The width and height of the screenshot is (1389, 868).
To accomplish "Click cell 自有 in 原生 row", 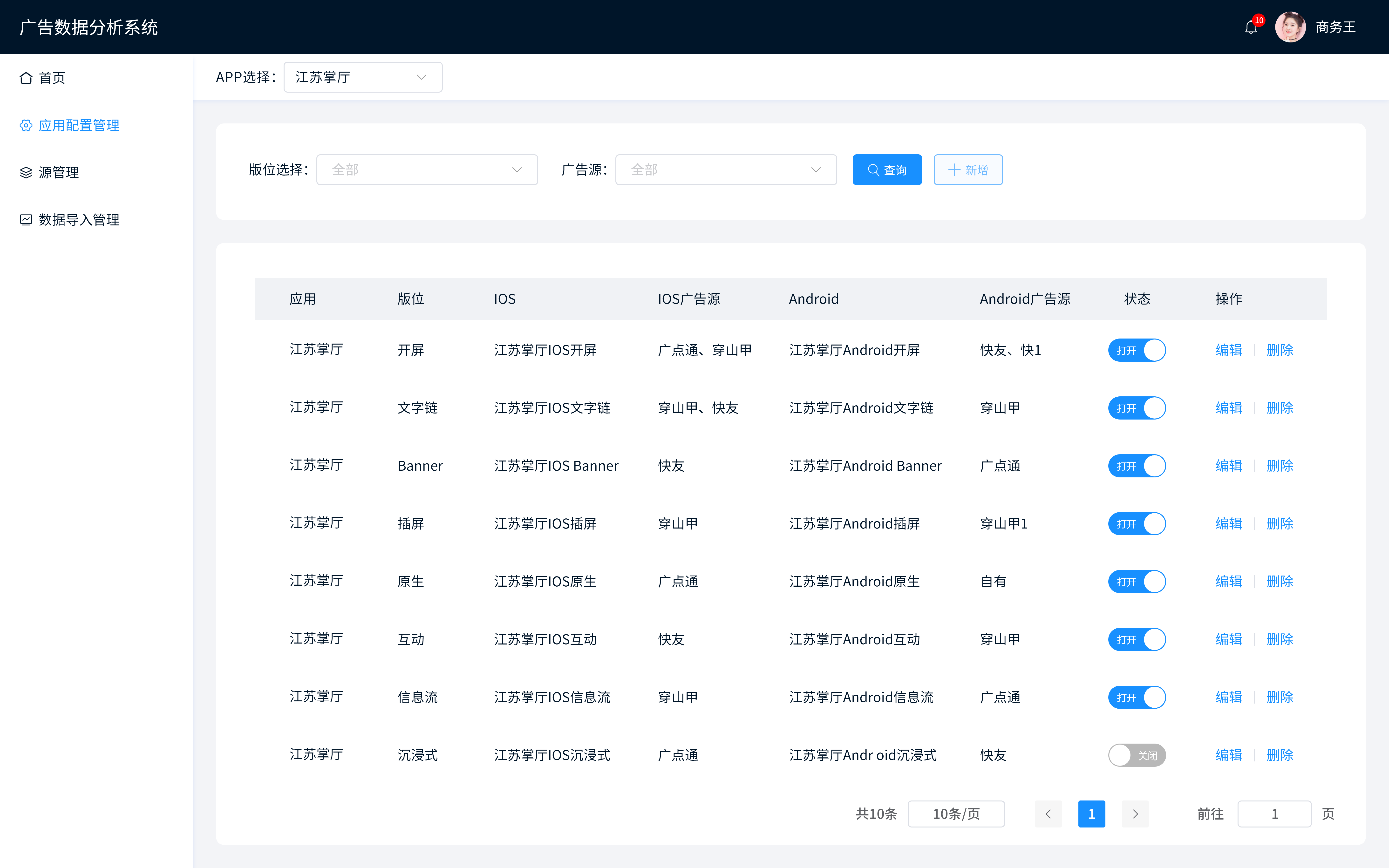I will coord(994,582).
